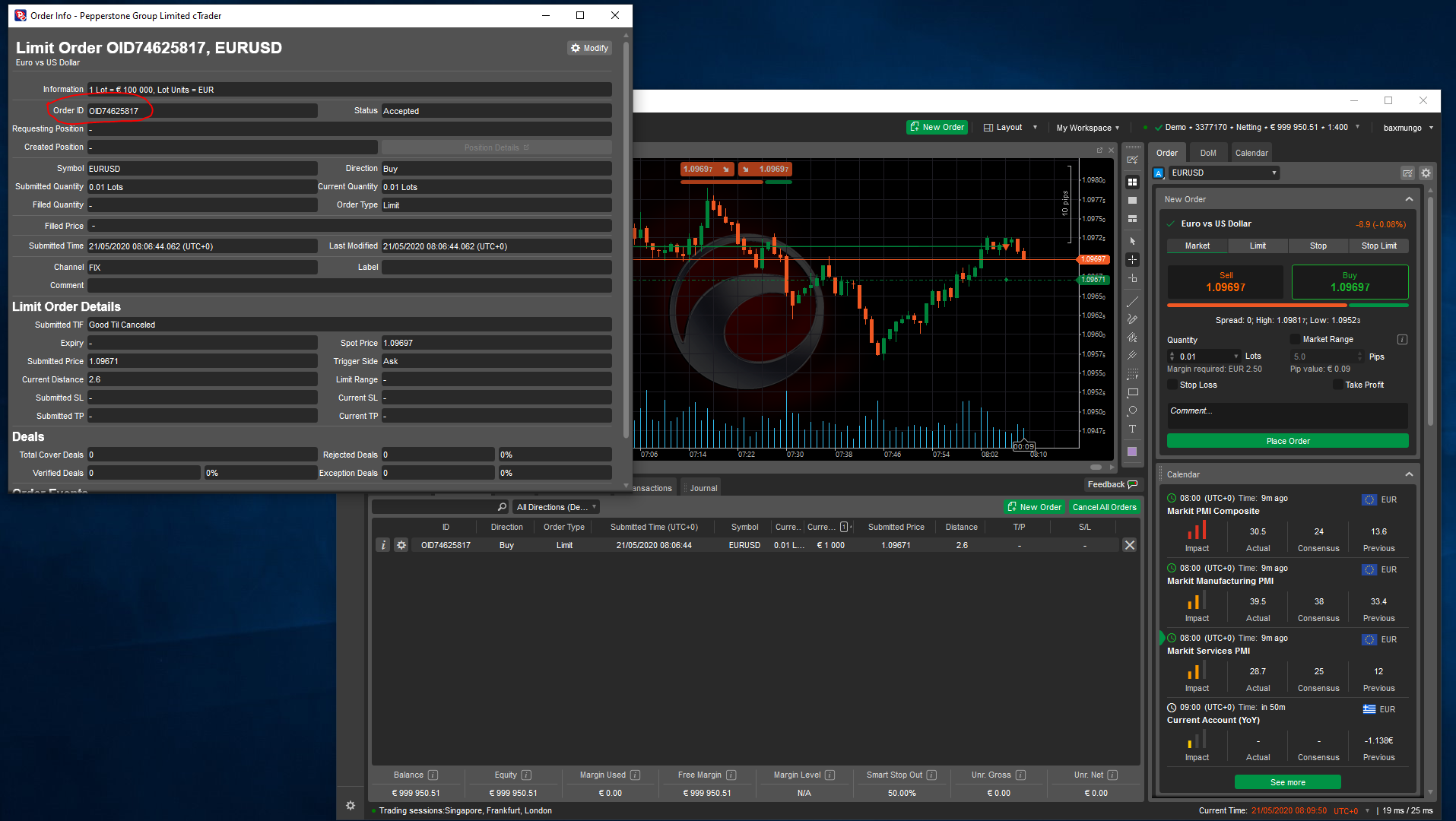Enable the Stop Loss checkbox
Viewport: 1456px width, 821px height.
(x=1172, y=385)
